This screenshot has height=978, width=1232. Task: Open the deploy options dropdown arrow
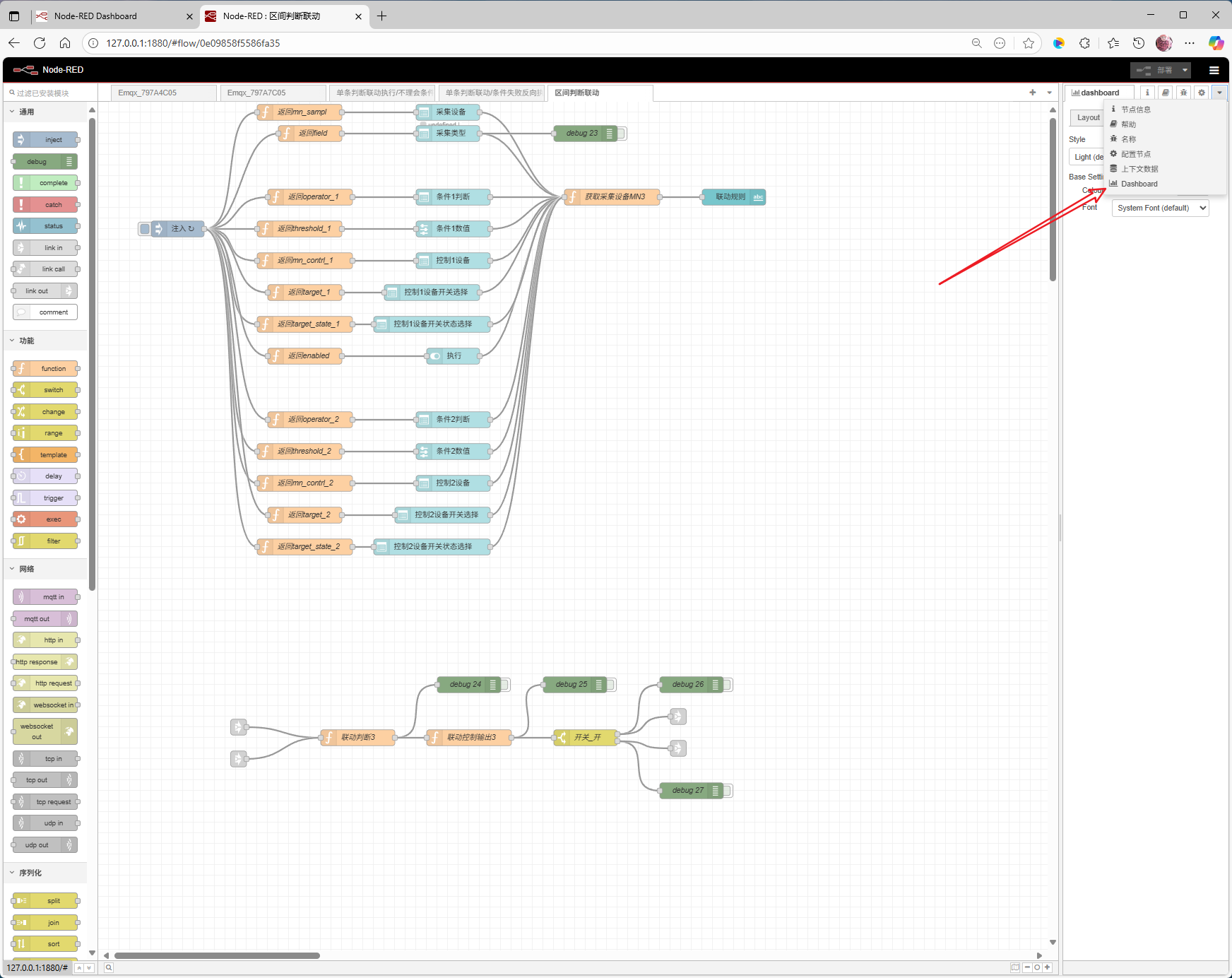(x=1185, y=70)
